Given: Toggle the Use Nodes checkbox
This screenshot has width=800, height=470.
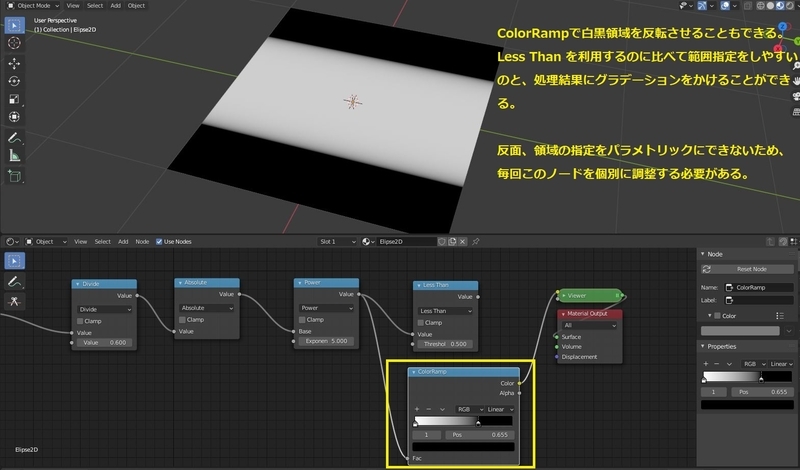Looking at the screenshot, I should coord(159,241).
